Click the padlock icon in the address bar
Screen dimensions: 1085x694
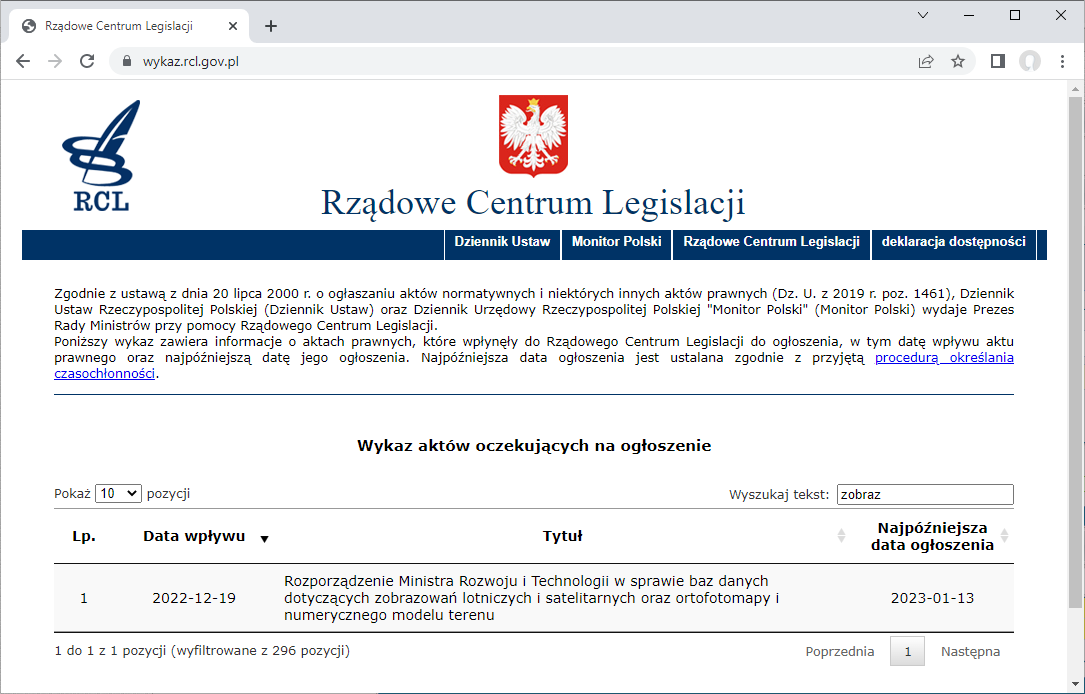[x=126, y=61]
